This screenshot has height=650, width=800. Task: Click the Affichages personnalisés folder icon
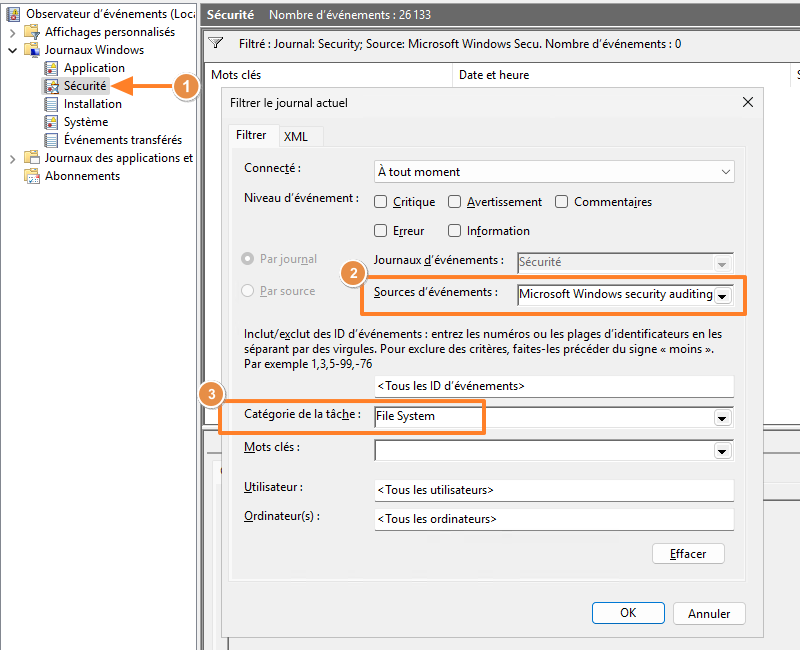[32, 32]
